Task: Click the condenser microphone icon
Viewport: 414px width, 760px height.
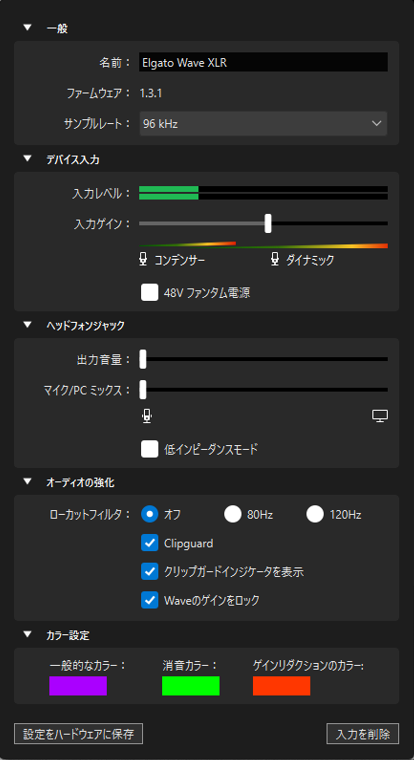Action: point(143,260)
